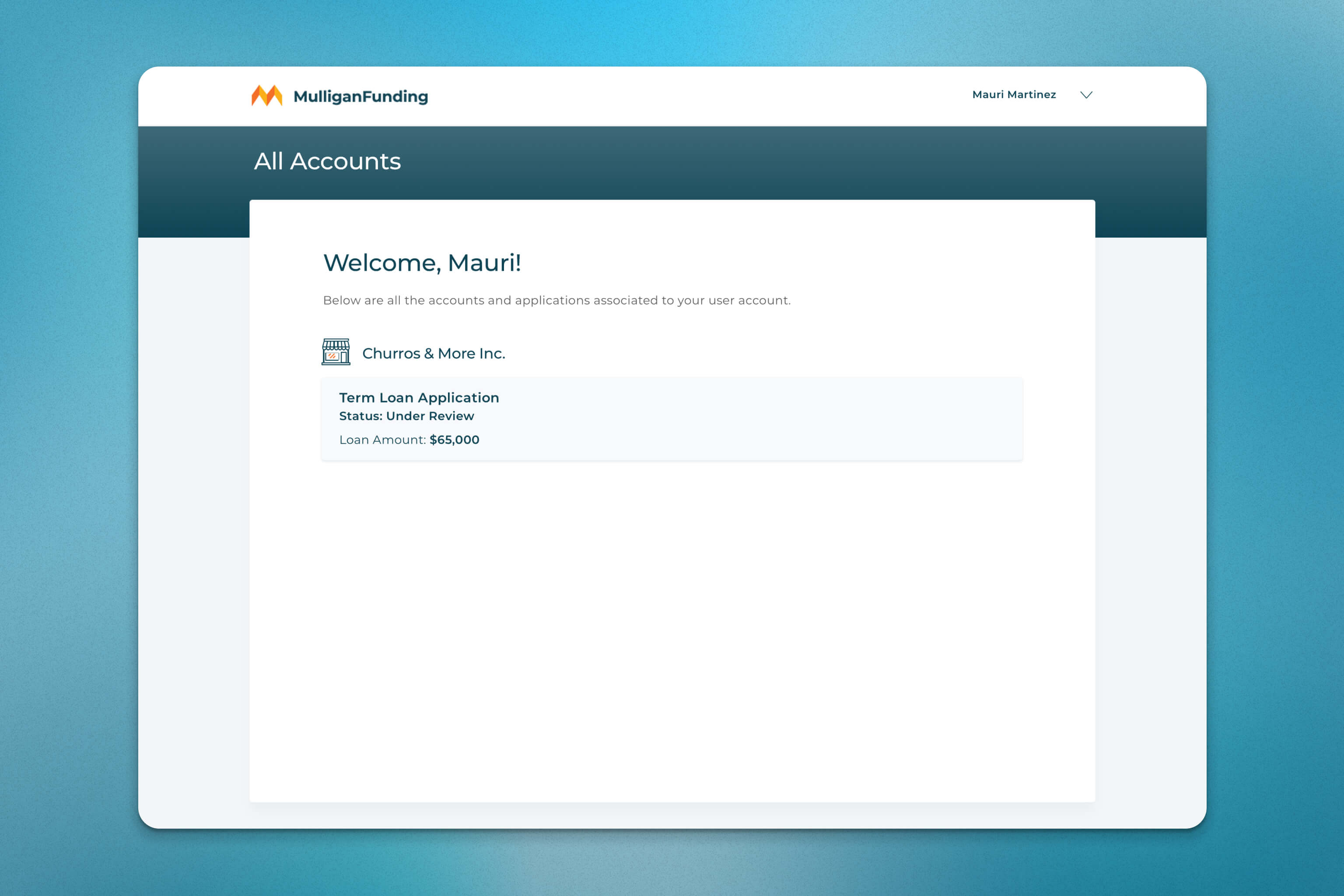
Task: Click the Mauri Martinez user name
Action: coord(1014,95)
